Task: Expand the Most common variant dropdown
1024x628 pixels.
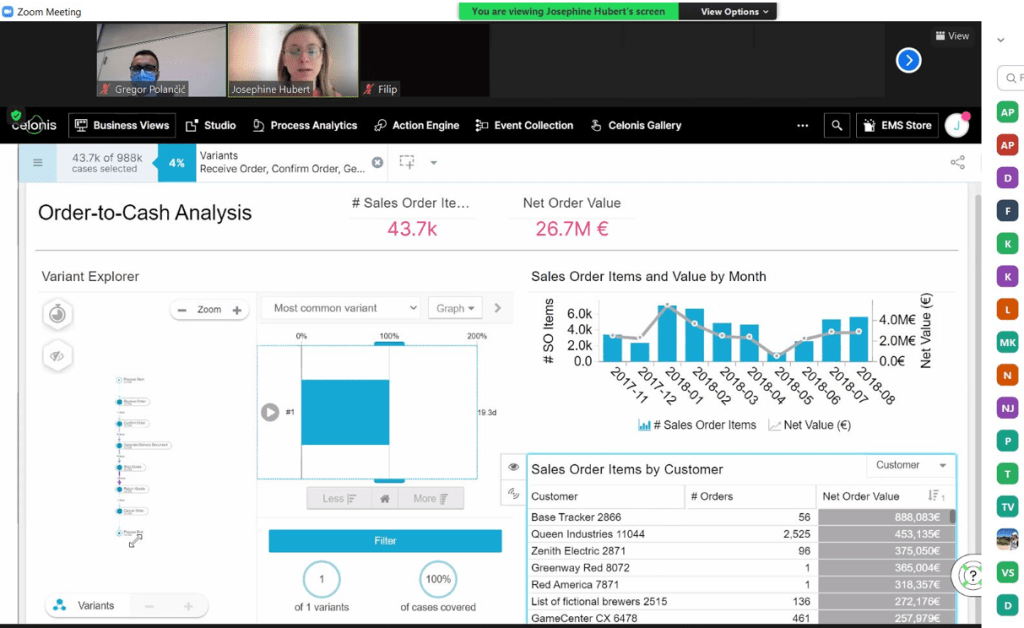Action: (340, 308)
